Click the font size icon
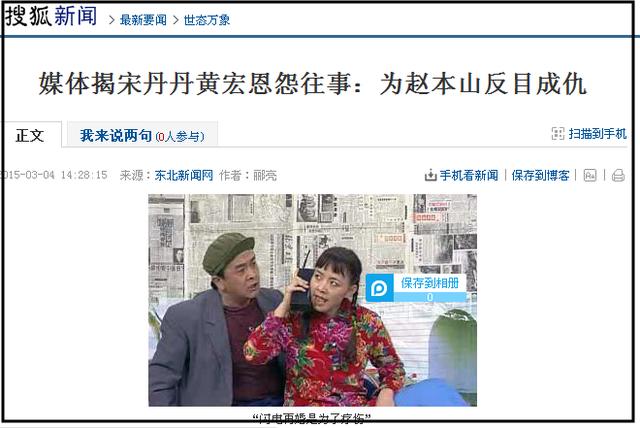Viewport: 640px width, 428px height. tap(590, 175)
